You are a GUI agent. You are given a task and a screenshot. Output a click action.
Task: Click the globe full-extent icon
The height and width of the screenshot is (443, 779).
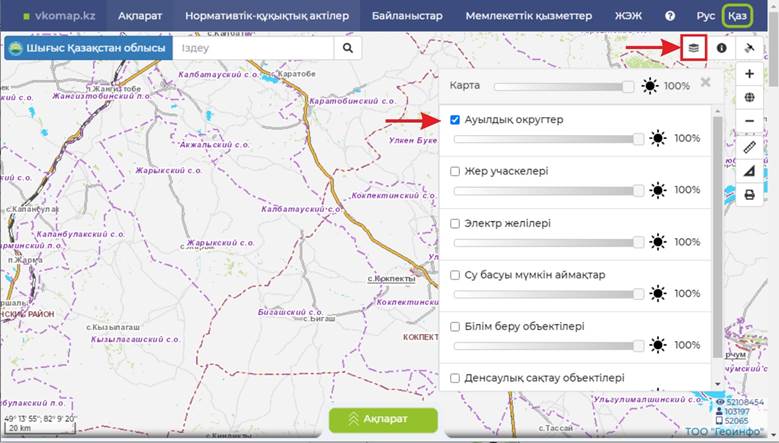pyautogui.click(x=750, y=98)
